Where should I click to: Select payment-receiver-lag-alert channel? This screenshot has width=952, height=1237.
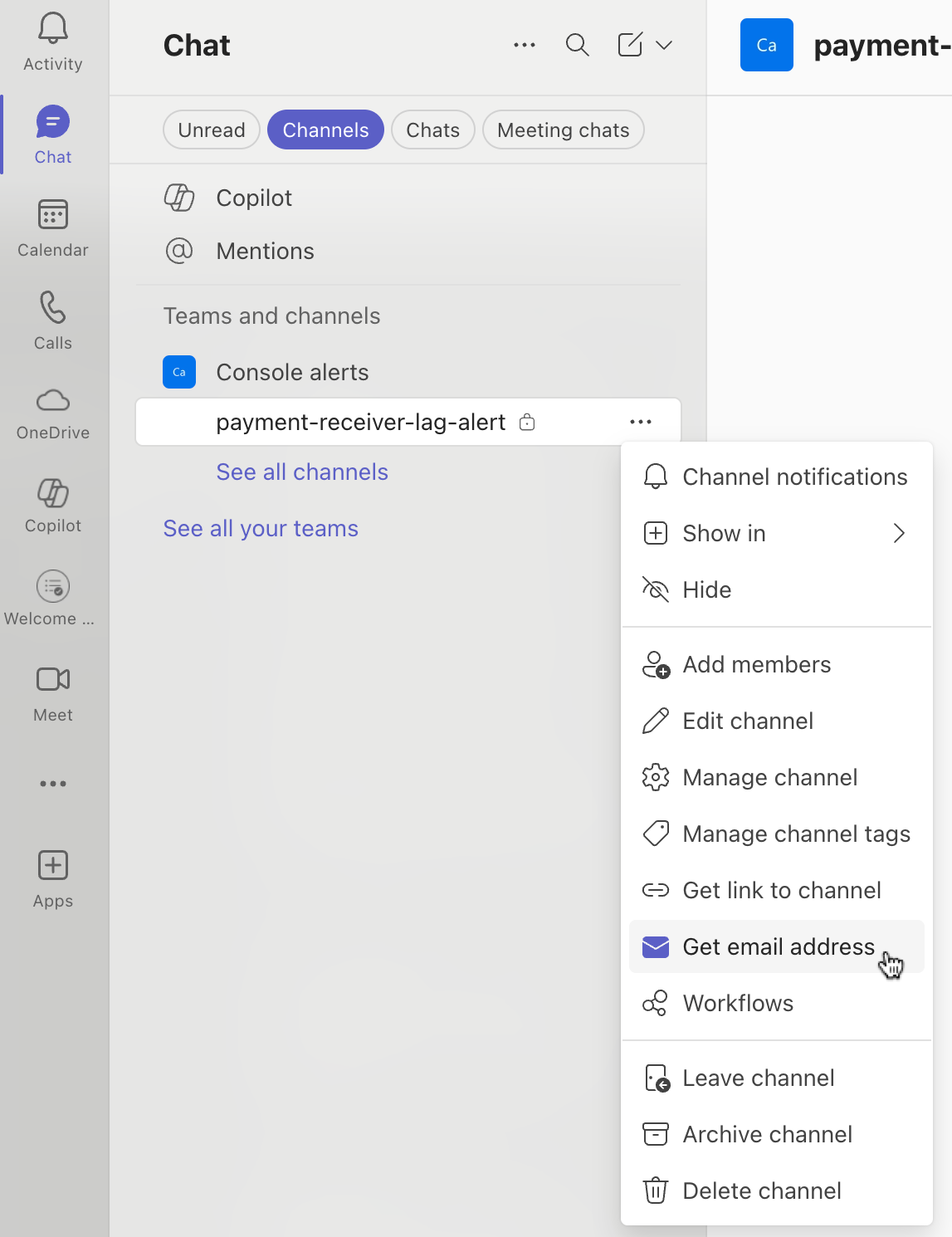(x=408, y=422)
